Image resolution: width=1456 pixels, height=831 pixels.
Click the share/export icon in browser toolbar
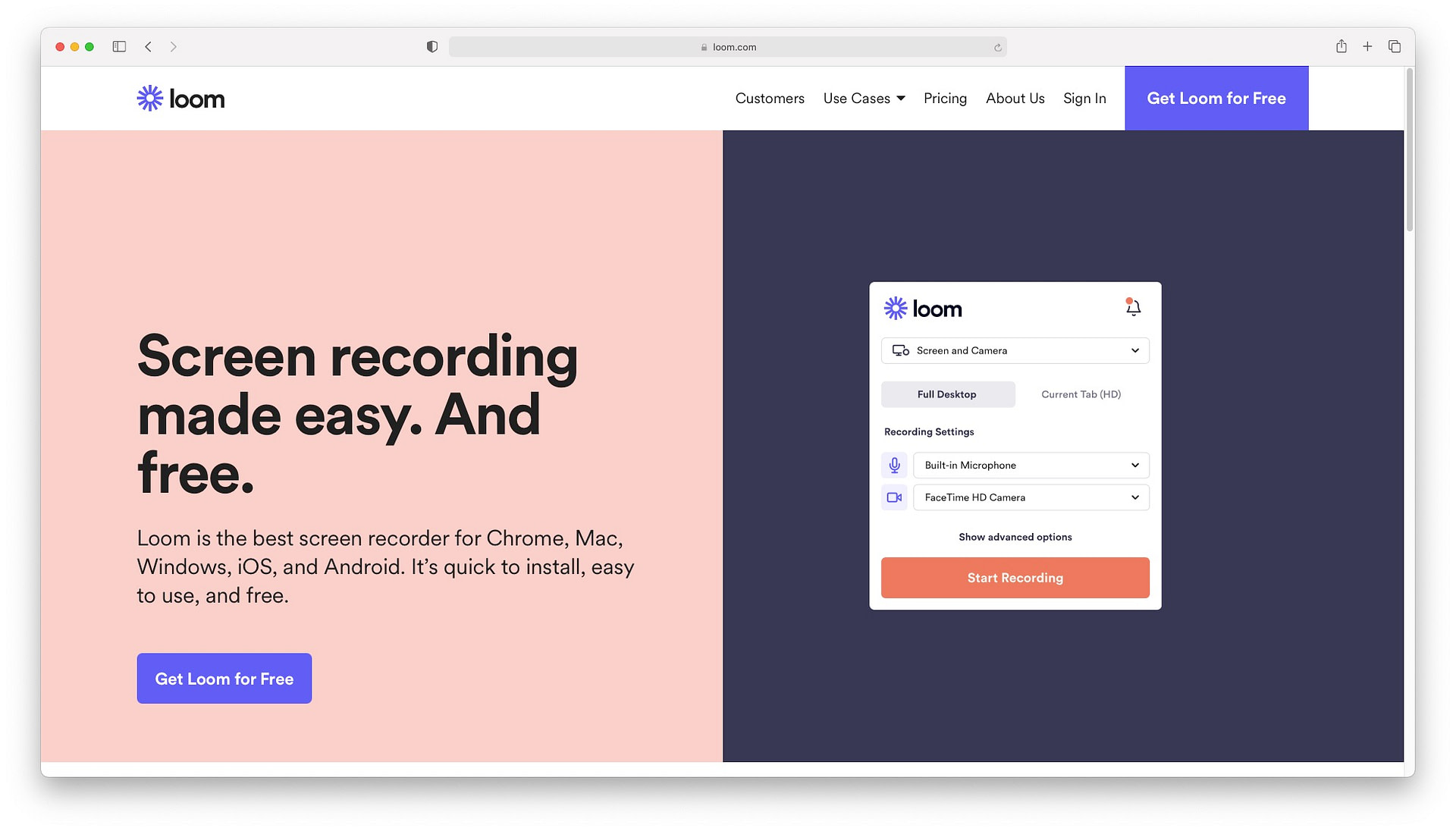(1341, 46)
